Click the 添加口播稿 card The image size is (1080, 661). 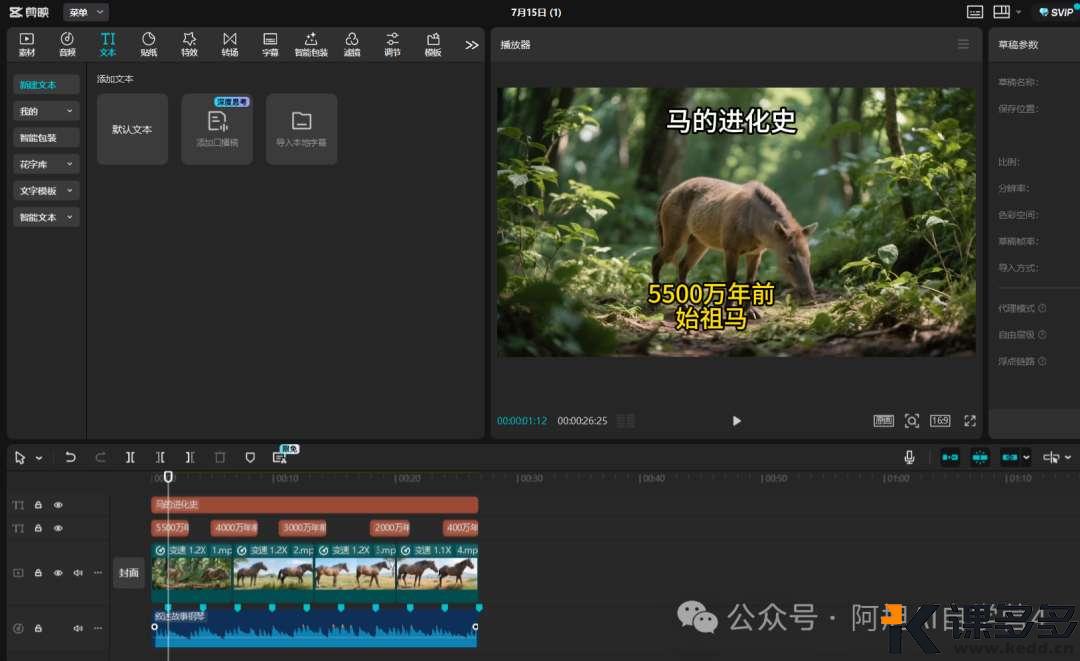point(217,129)
